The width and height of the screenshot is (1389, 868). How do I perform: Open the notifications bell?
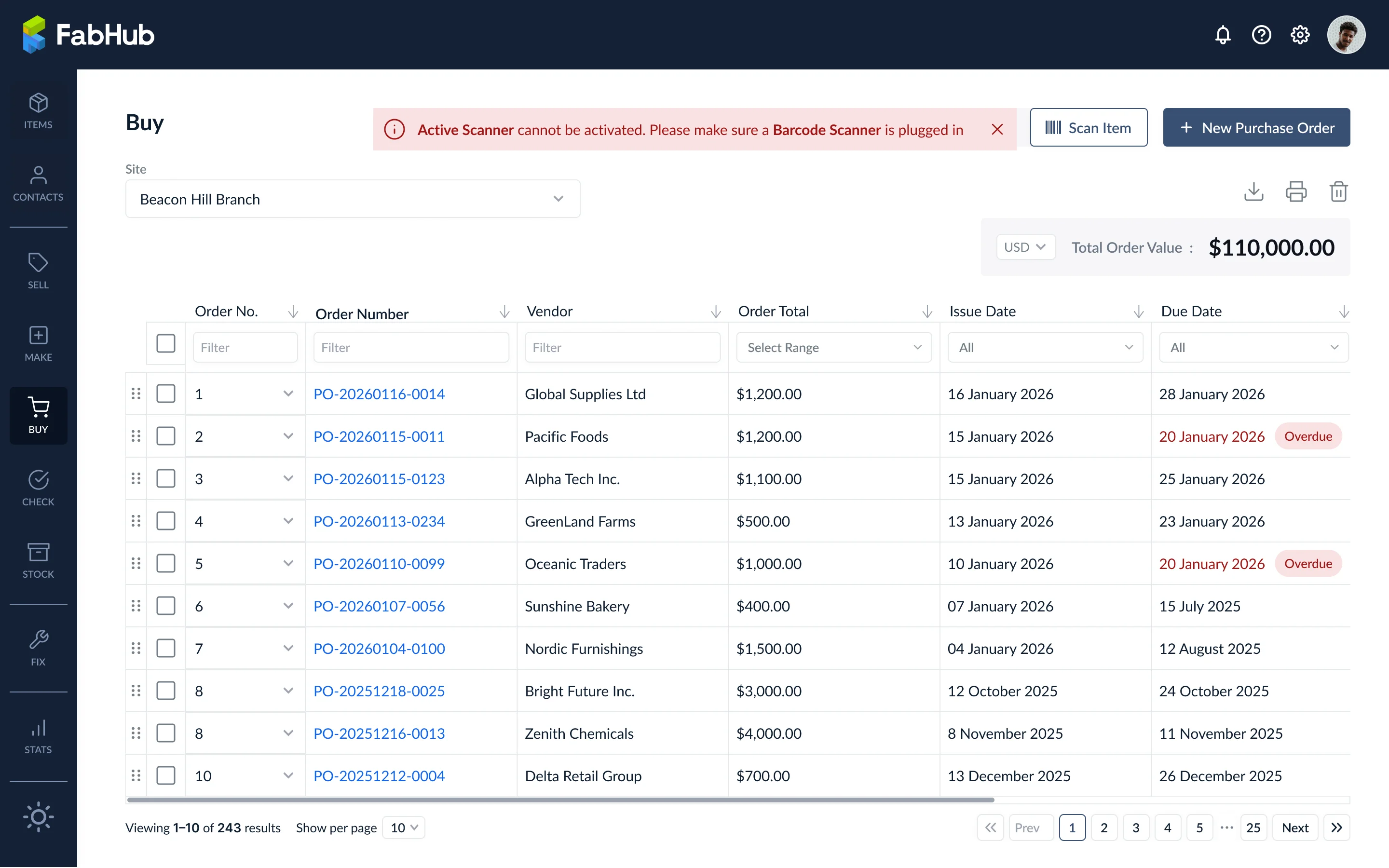coord(1223,35)
